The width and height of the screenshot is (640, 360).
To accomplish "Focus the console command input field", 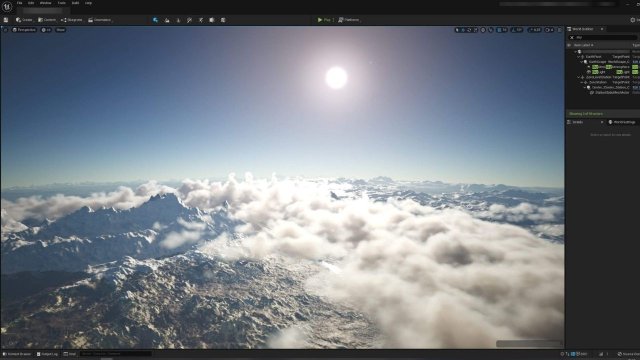I will 116,354.
